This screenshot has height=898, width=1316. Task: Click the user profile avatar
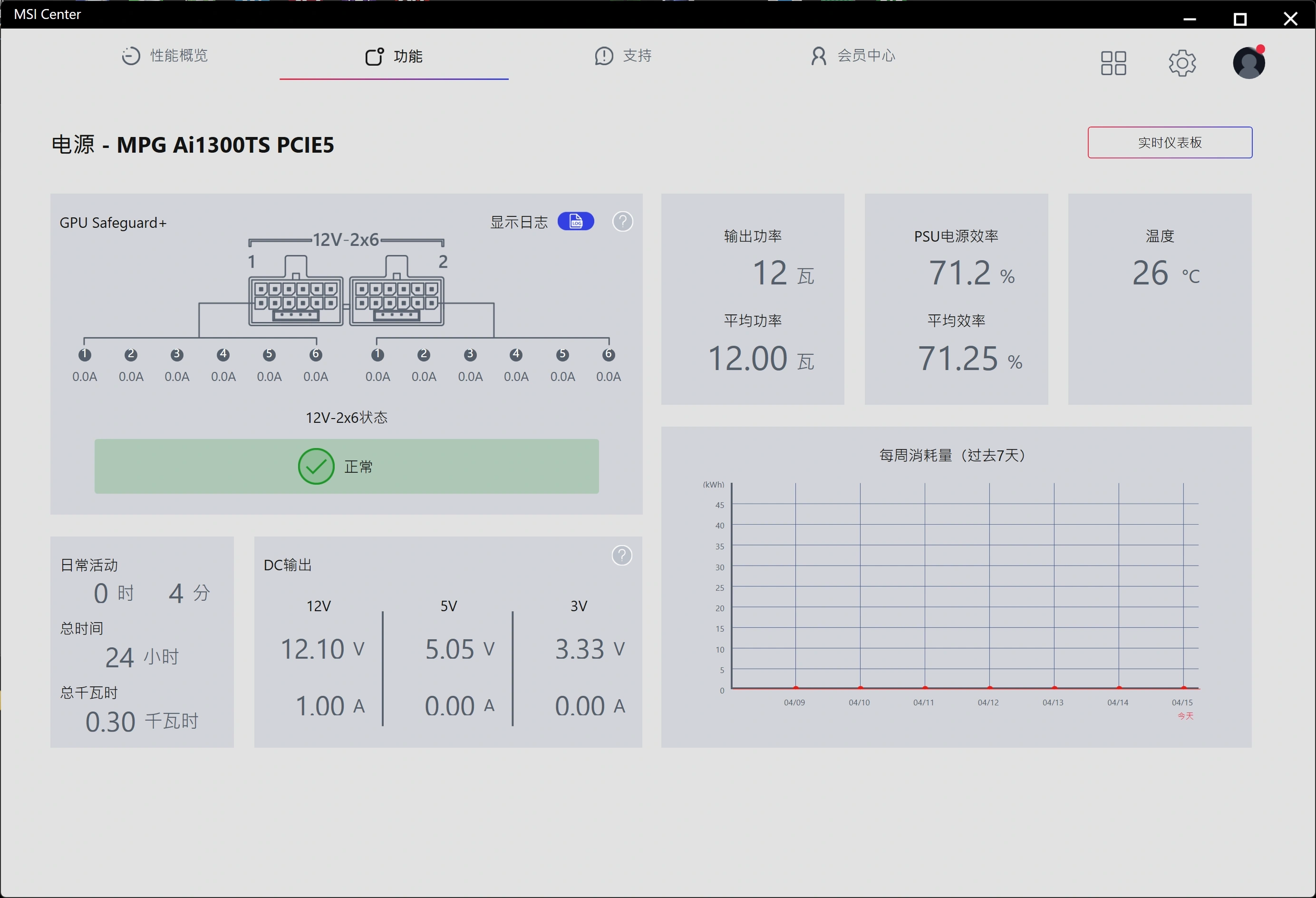[x=1248, y=62]
